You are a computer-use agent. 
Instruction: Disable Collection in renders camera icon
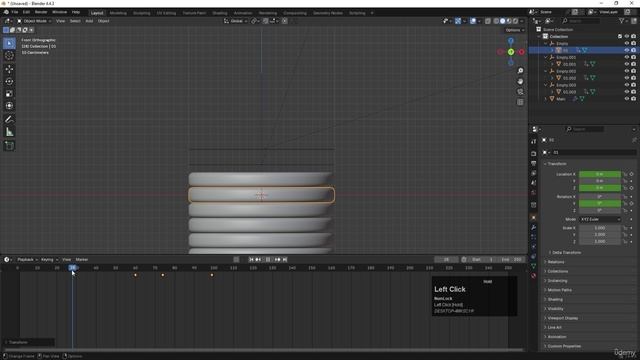pyautogui.click(x=633, y=36)
